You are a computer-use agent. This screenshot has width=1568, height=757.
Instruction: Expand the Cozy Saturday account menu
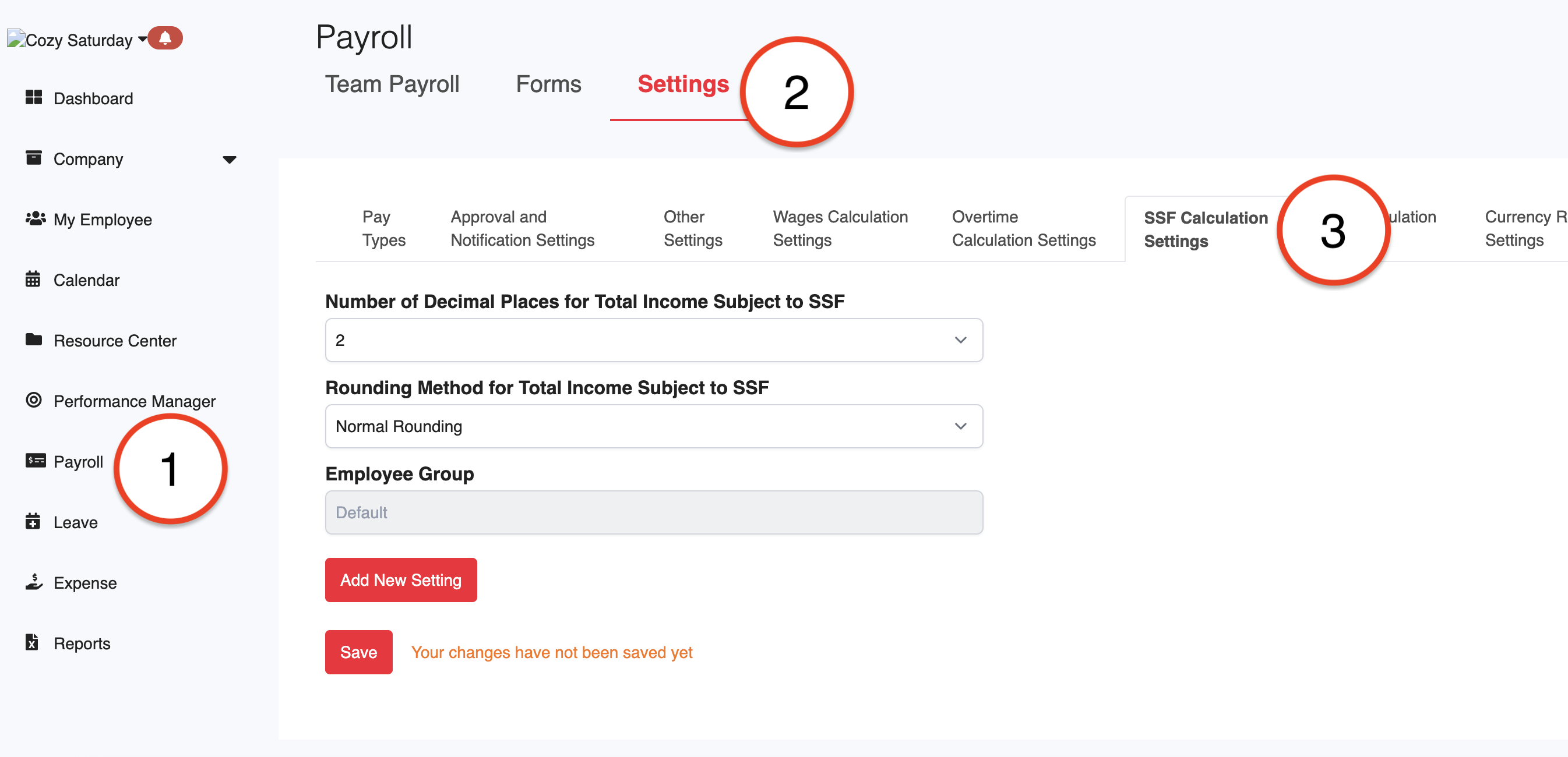point(142,39)
